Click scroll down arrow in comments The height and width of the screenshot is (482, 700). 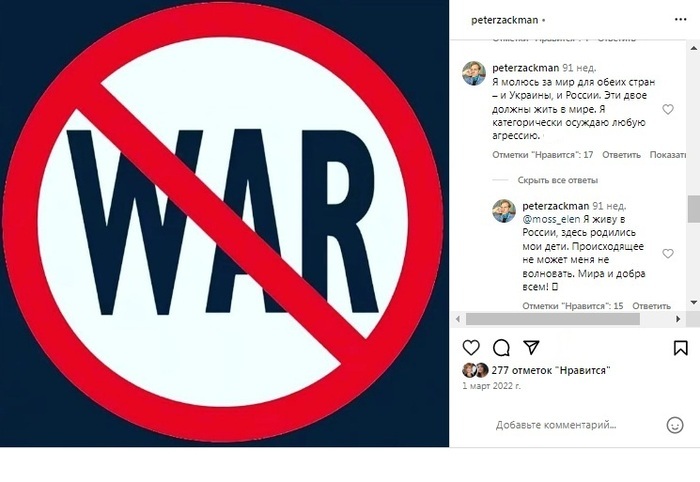point(694,302)
